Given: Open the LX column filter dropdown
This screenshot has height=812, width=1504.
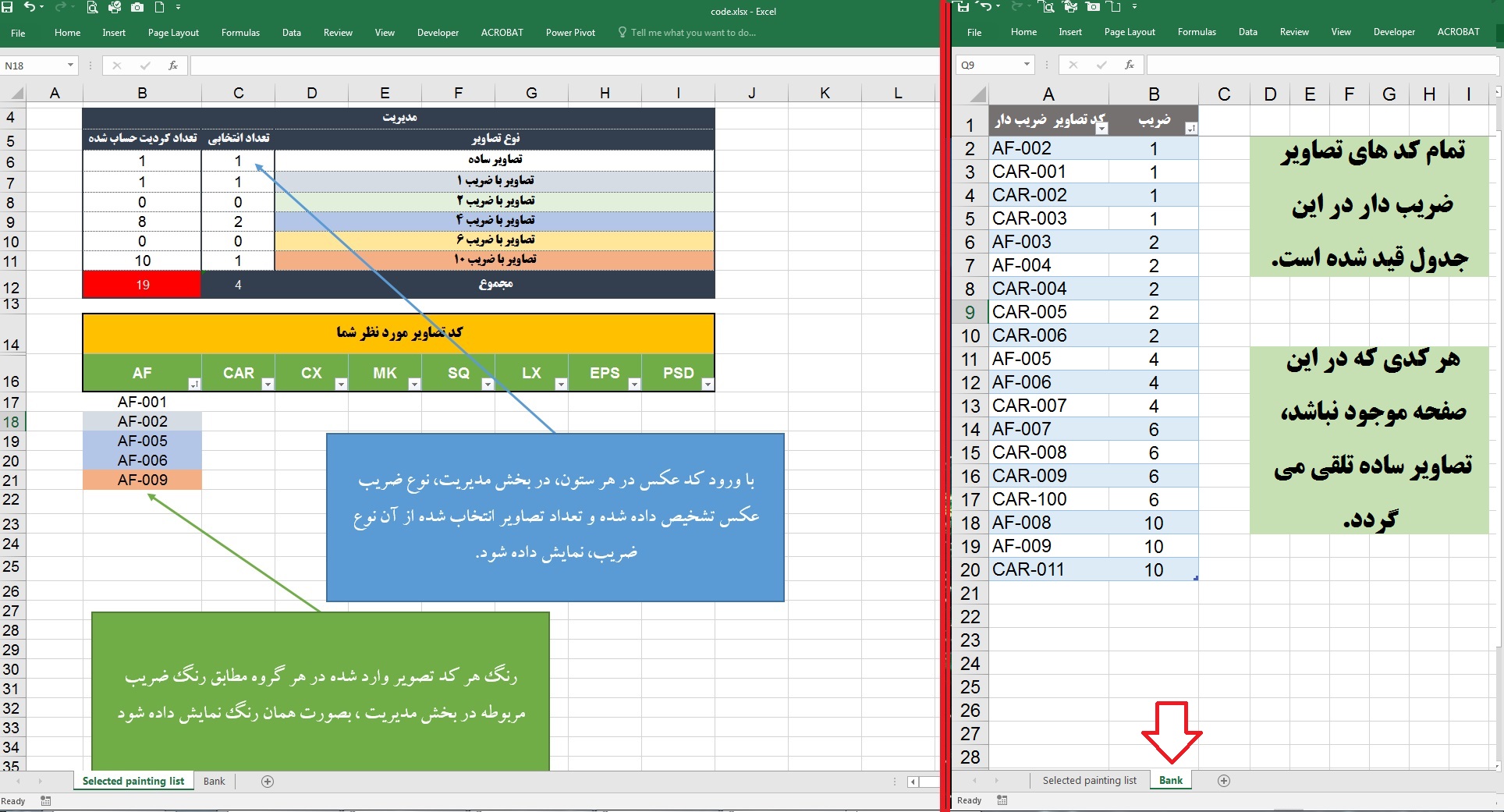Looking at the screenshot, I should coord(561,384).
